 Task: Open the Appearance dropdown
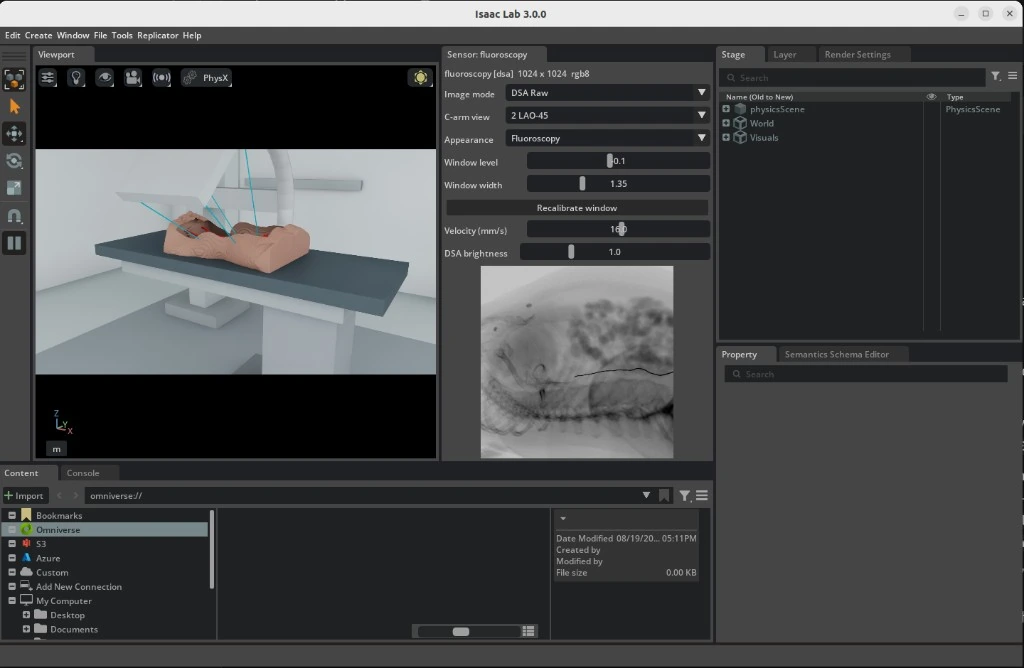tap(607, 138)
